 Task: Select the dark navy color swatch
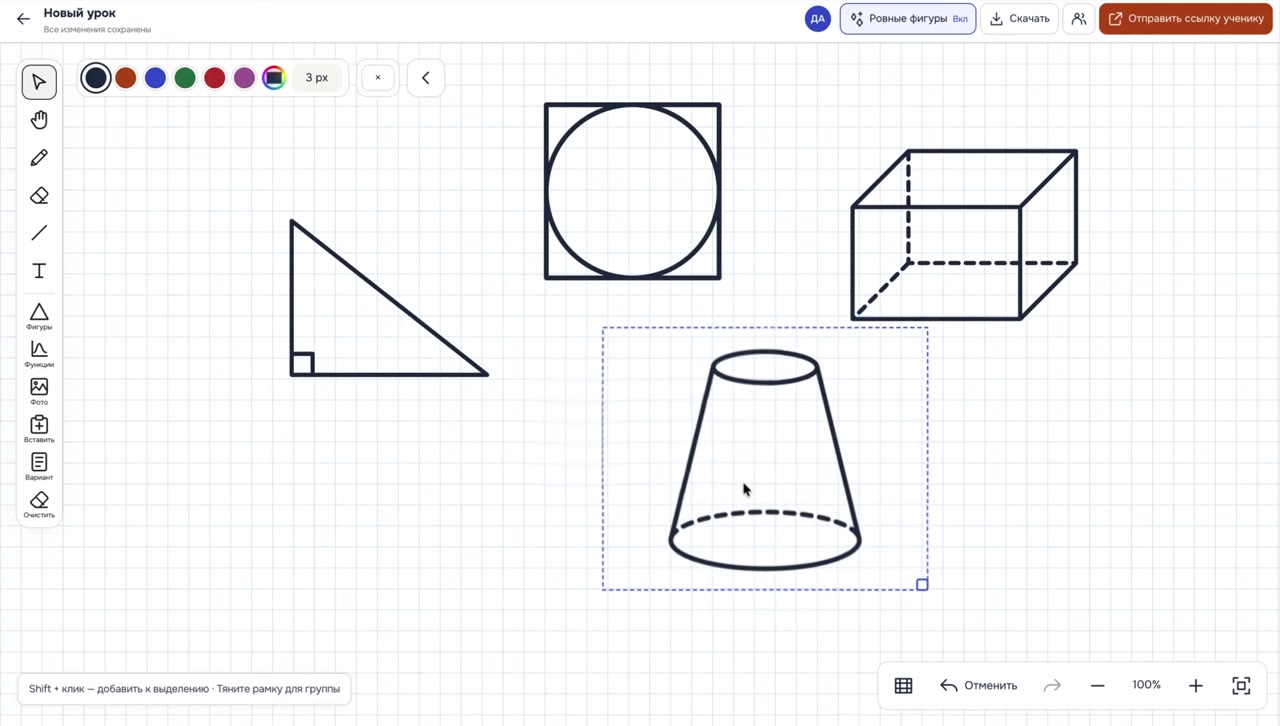click(x=96, y=78)
